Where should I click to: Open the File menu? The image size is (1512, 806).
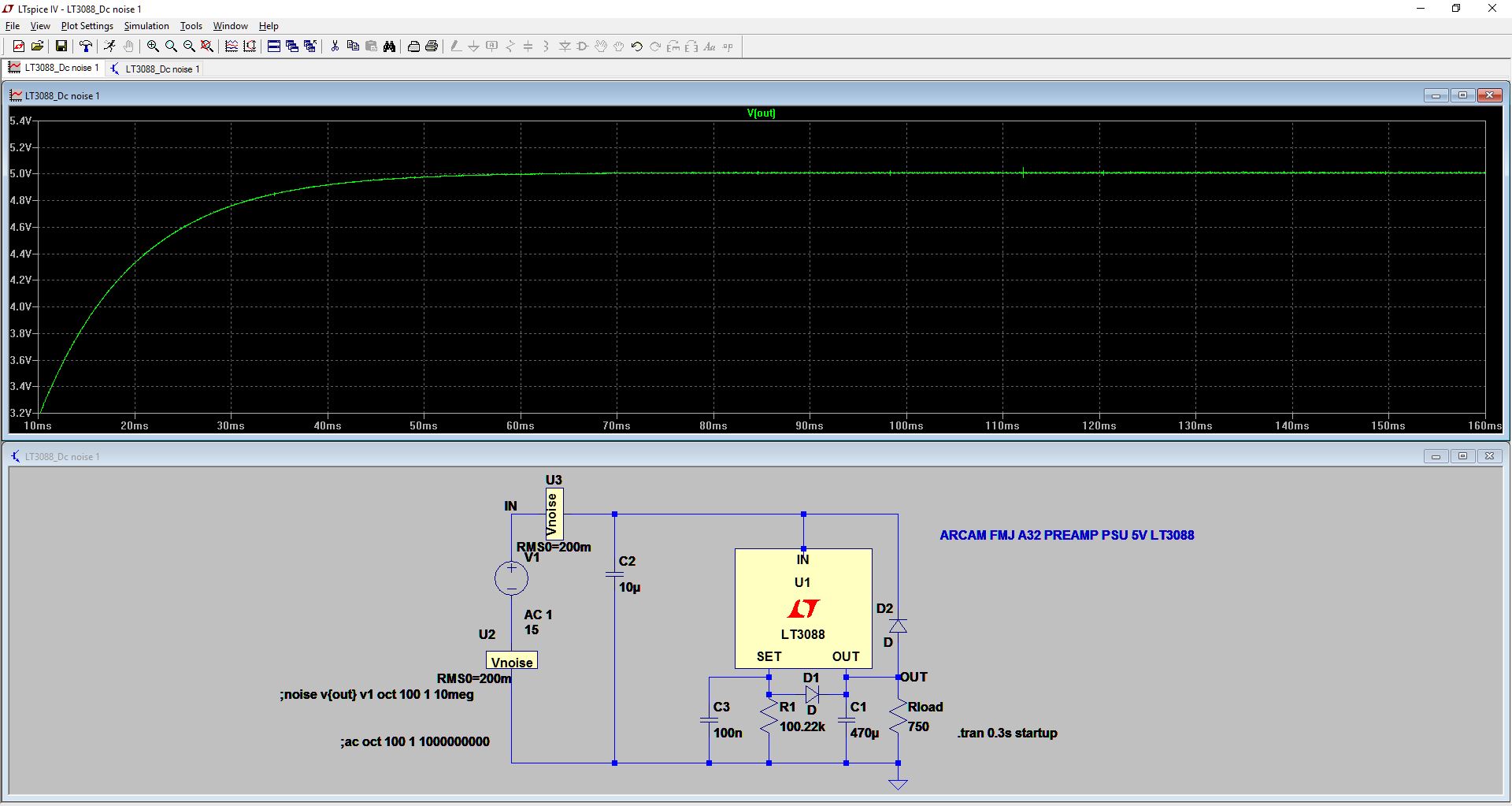coord(13,26)
